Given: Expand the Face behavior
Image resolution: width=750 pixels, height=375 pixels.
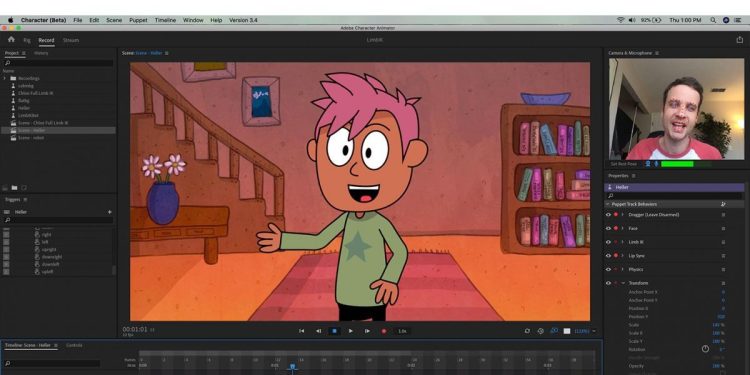Looking at the screenshot, I should pos(623,228).
